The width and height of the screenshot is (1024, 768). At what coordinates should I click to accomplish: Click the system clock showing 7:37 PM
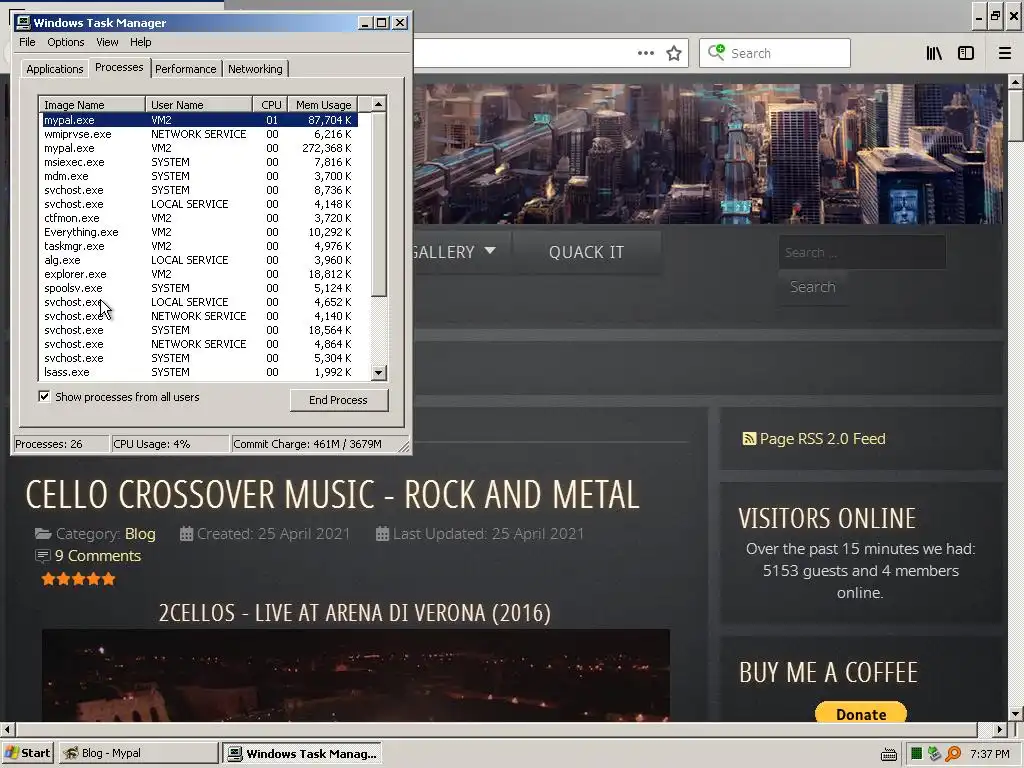point(990,754)
